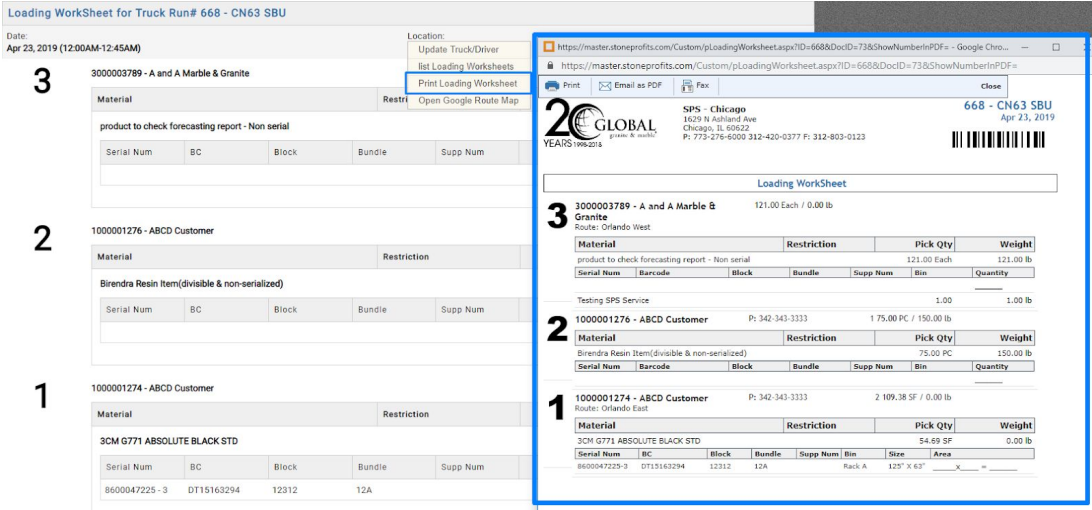Click 1000001274 - ABCD Customer in popup
The width and height of the screenshot is (1092, 510).
click(641, 398)
